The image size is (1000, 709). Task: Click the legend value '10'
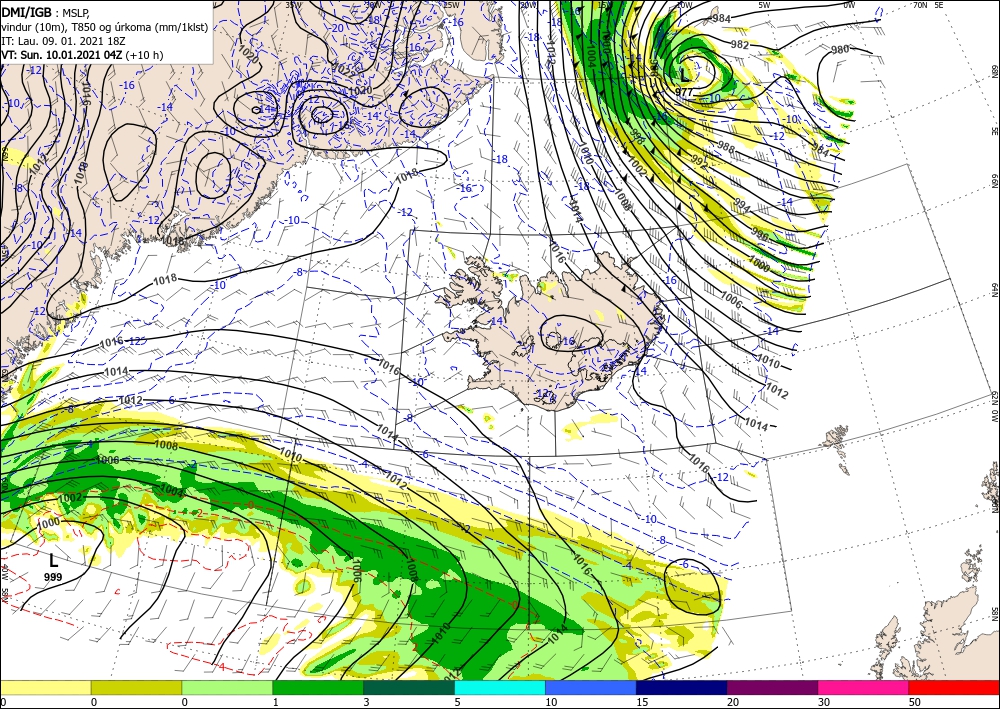pyautogui.click(x=551, y=702)
